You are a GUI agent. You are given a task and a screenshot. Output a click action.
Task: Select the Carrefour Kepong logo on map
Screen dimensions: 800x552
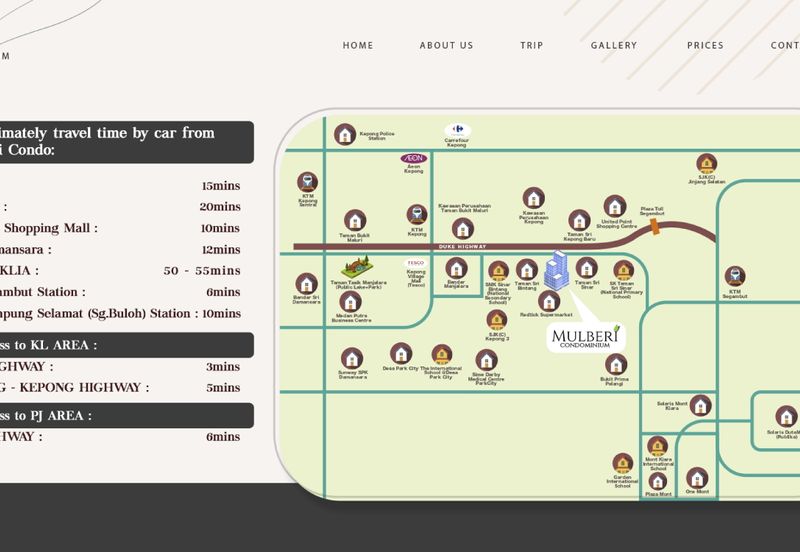pos(456,130)
